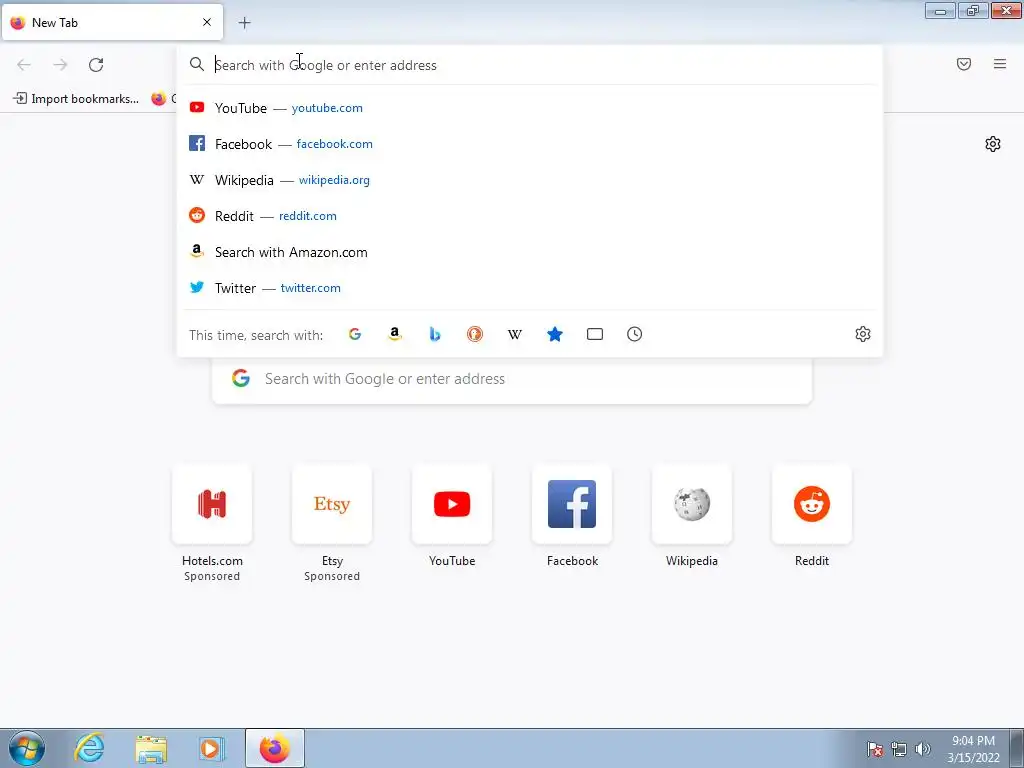Launch Windows Media Player from taskbar
The height and width of the screenshot is (768, 1024).
click(212, 748)
